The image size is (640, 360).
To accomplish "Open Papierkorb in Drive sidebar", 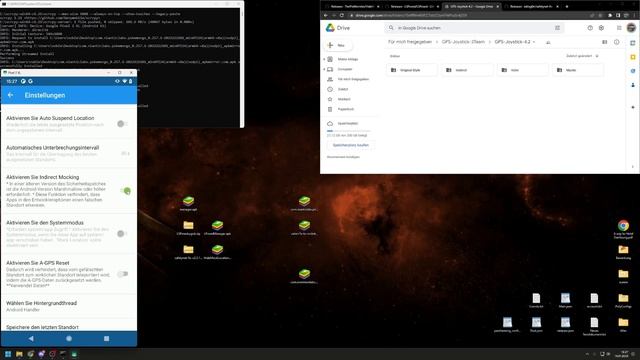I will (x=346, y=109).
